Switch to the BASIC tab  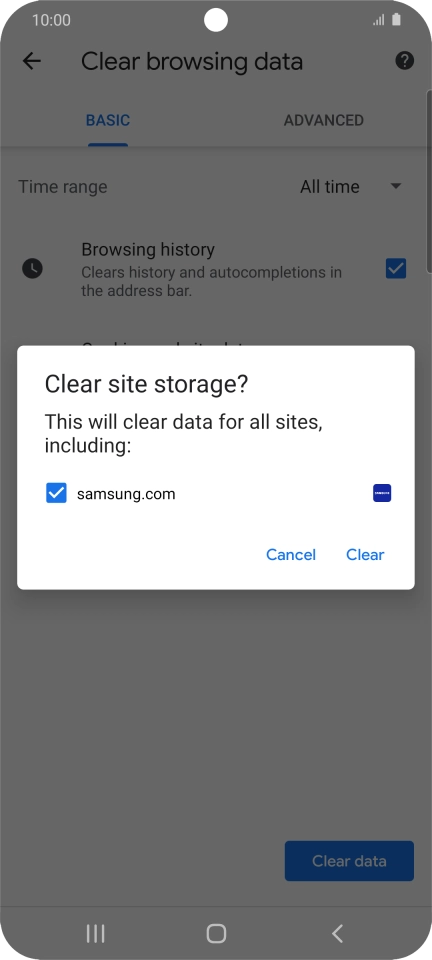pyautogui.click(x=108, y=120)
